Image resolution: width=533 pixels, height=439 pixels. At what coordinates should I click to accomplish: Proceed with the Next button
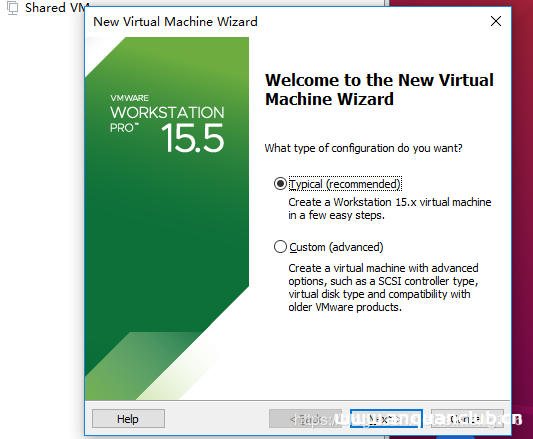tap(386, 419)
